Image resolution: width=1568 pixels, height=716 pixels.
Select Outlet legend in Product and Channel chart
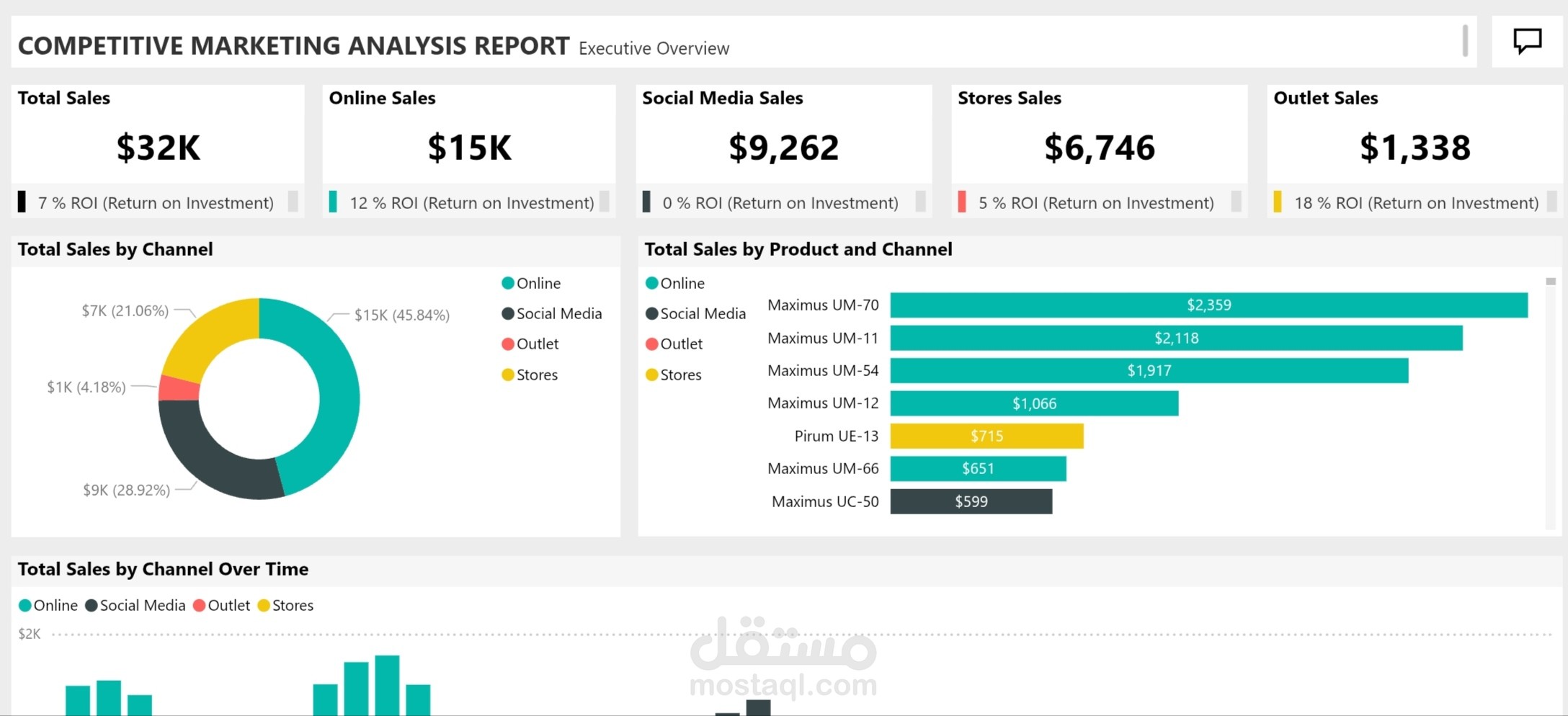click(674, 344)
